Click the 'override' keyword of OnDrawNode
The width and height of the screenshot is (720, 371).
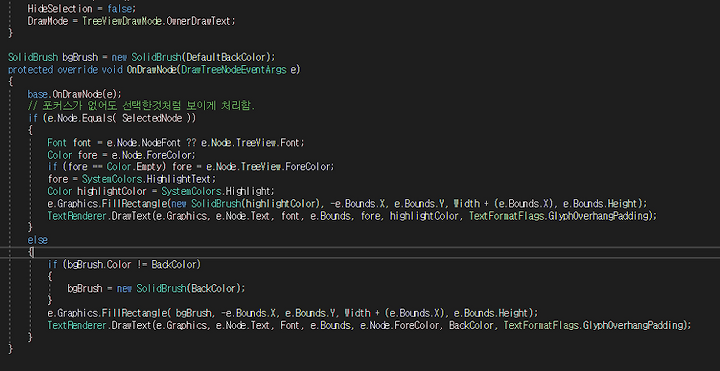[77, 70]
